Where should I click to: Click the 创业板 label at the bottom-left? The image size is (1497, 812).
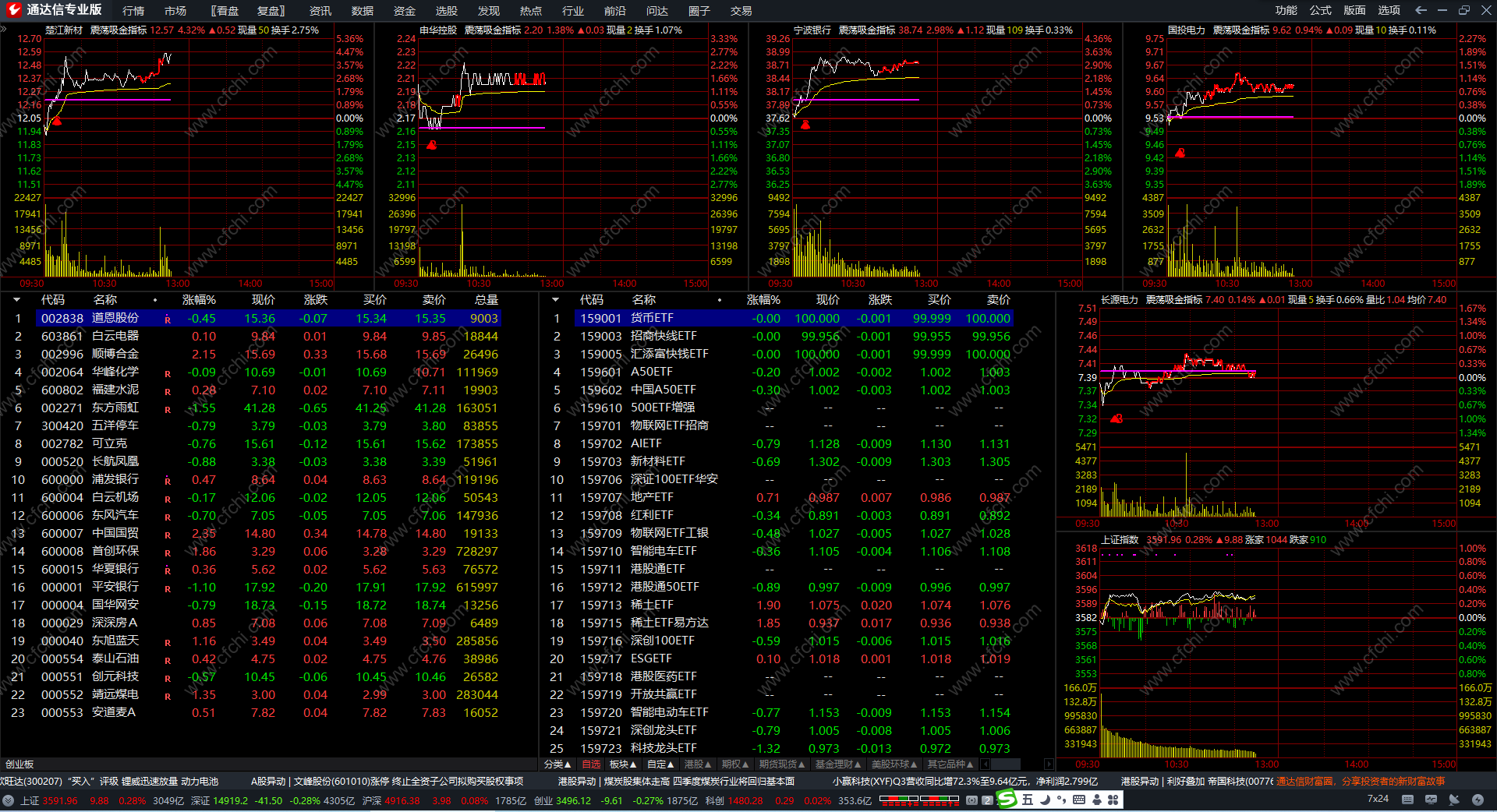point(19,764)
